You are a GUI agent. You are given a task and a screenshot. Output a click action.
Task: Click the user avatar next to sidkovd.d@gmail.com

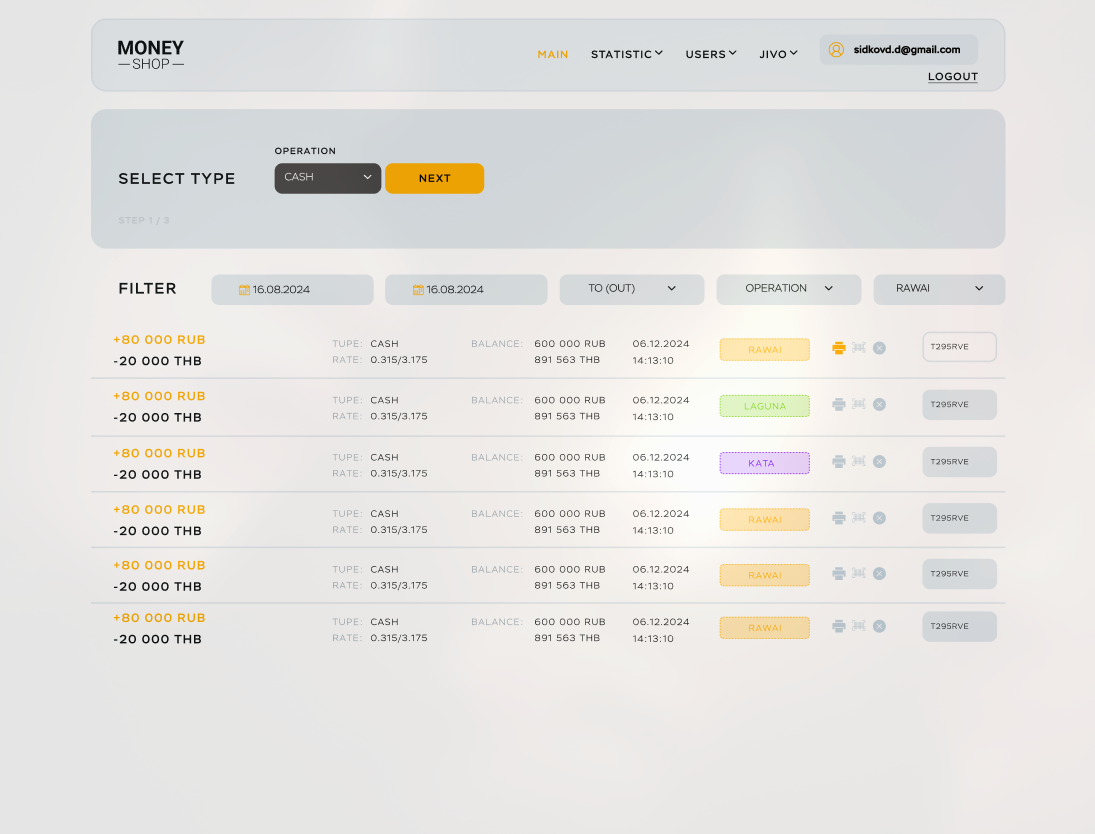pos(837,49)
